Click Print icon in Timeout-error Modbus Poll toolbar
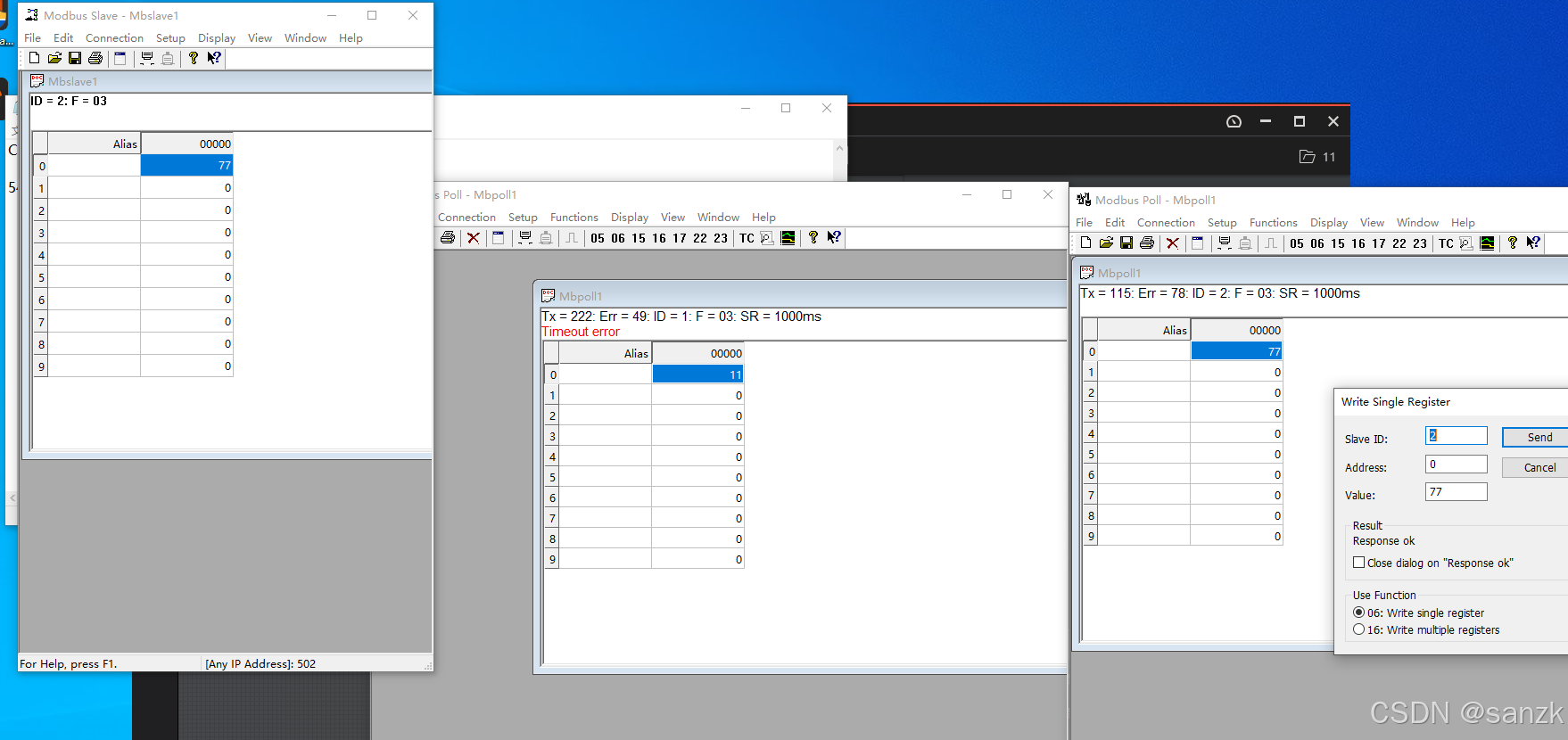The height and width of the screenshot is (740, 1568). click(448, 237)
